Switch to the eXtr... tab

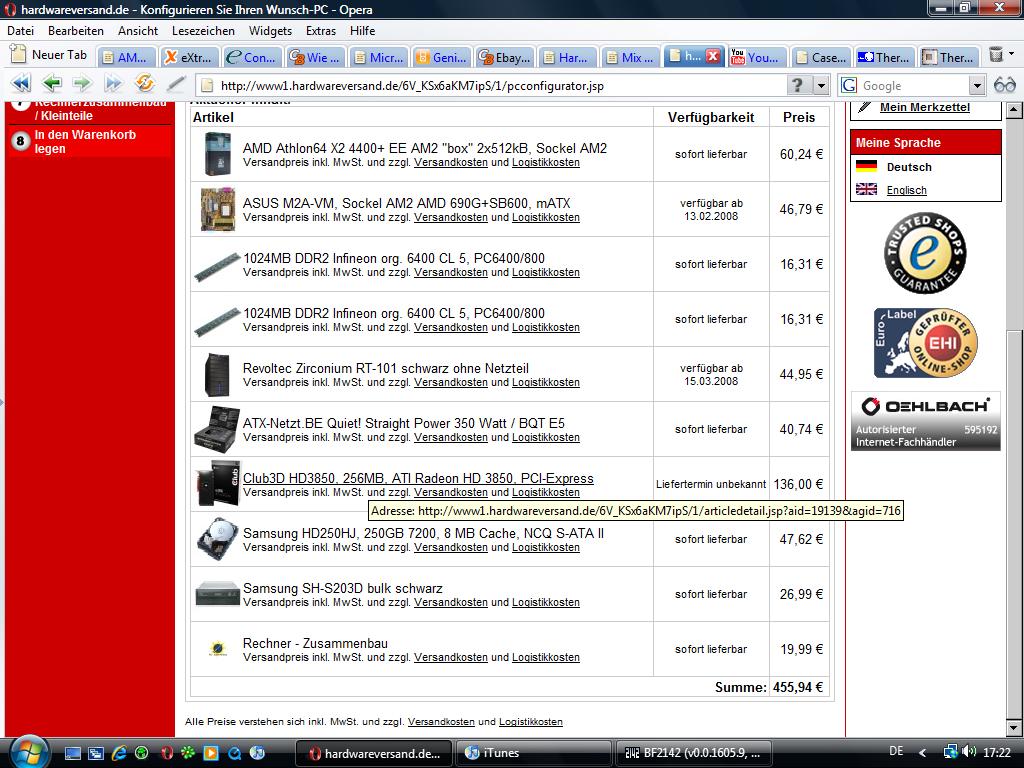(189, 57)
